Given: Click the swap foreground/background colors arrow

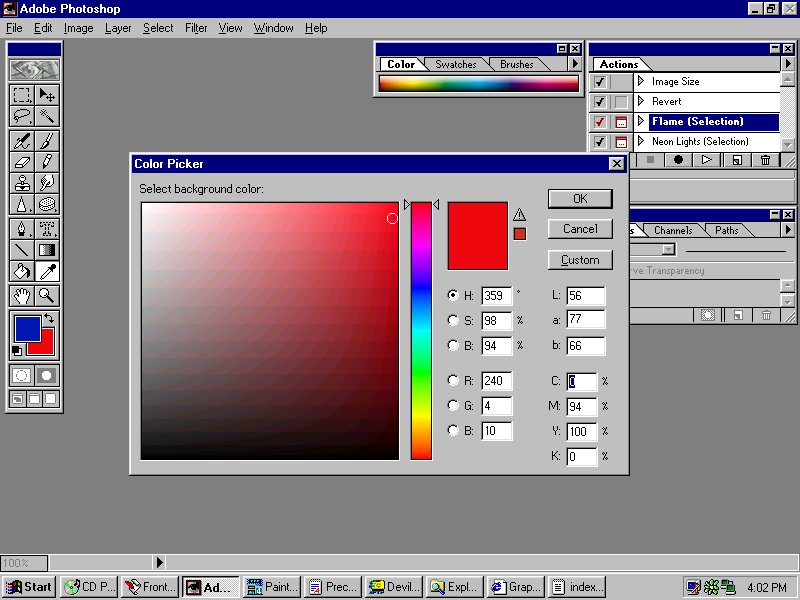Looking at the screenshot, I should (49, 319).
